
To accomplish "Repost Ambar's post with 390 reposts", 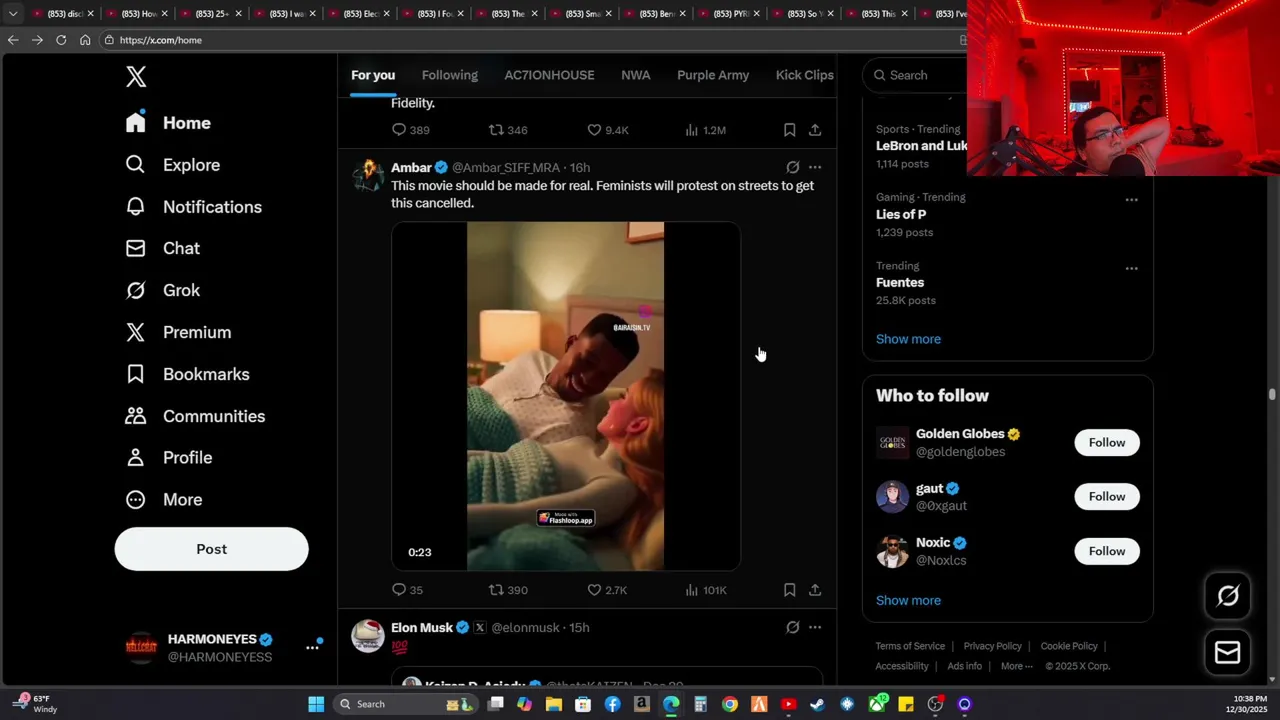I will pyautogui.click(x=507, y=590).
